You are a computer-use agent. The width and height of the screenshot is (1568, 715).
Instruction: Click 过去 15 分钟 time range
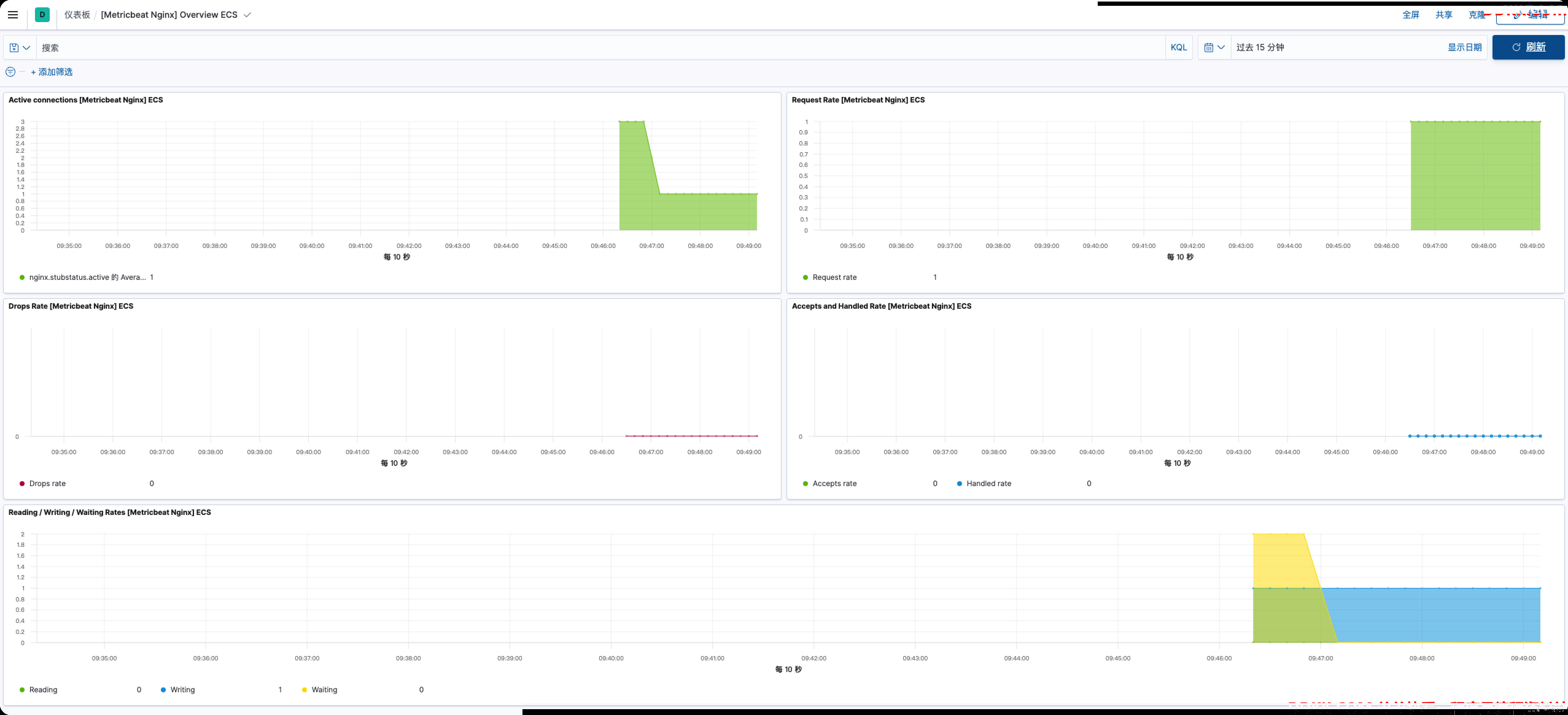(x=1260, y=48)
